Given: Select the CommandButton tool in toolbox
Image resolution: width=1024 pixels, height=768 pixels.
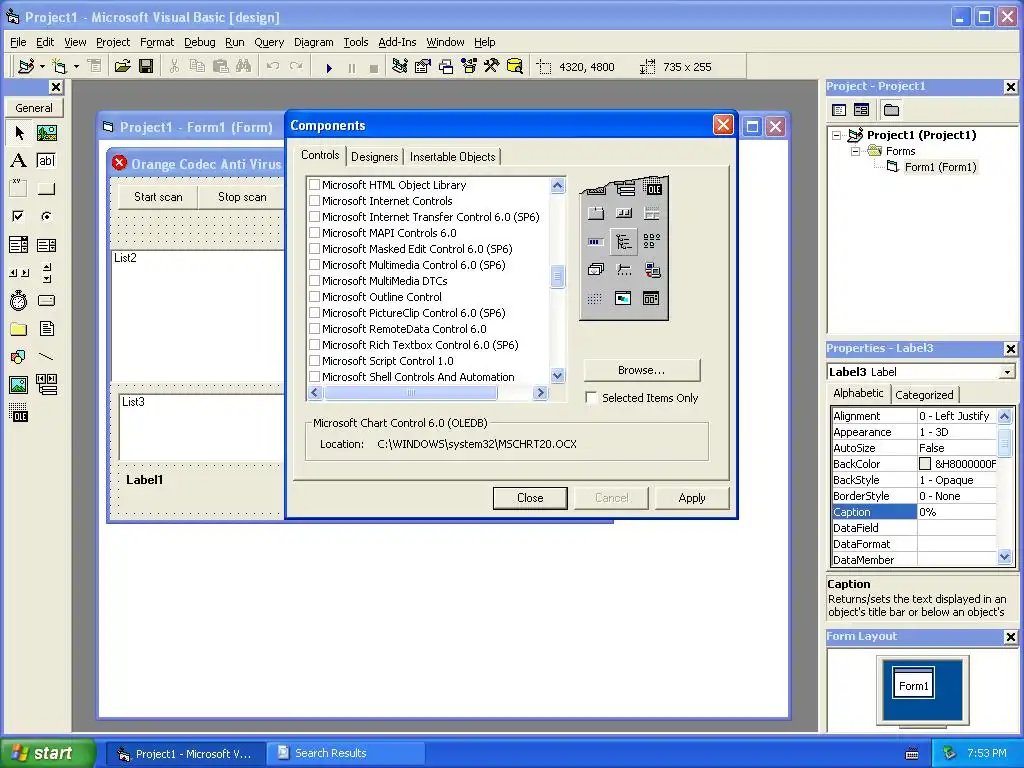Looking at the screenshot, I should 46,189.
